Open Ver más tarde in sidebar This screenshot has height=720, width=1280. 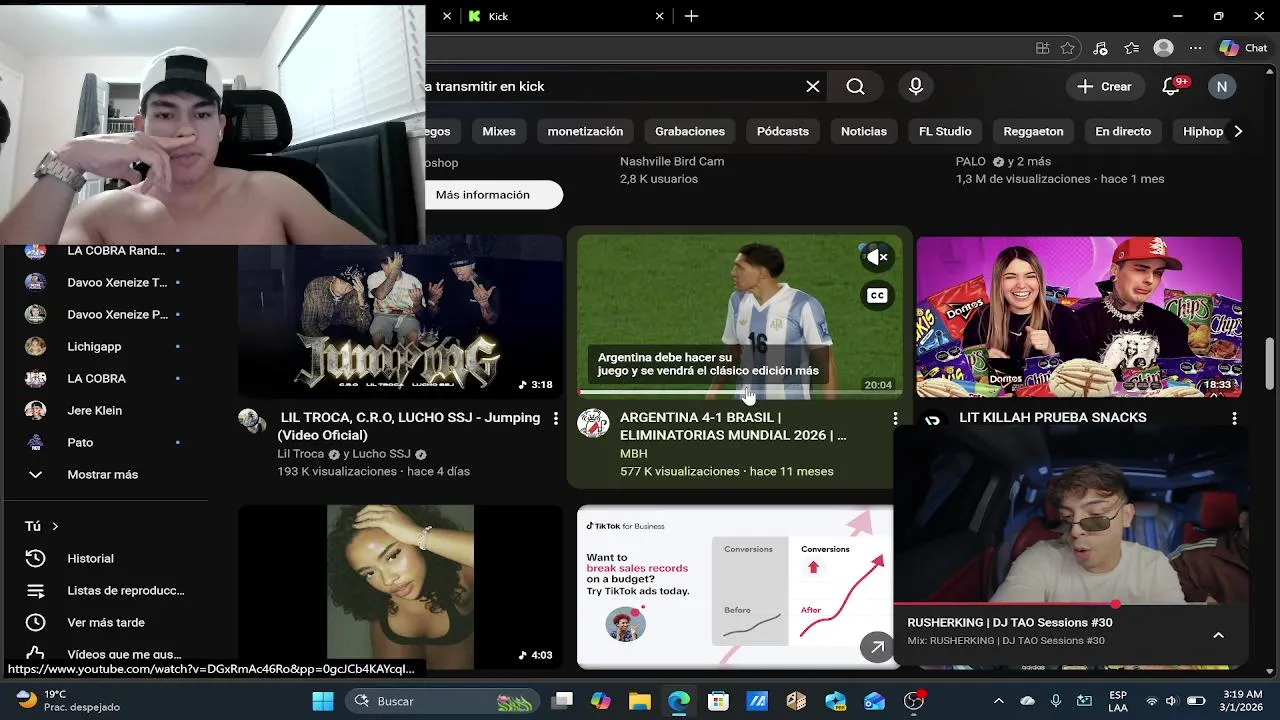coord(105,622)
